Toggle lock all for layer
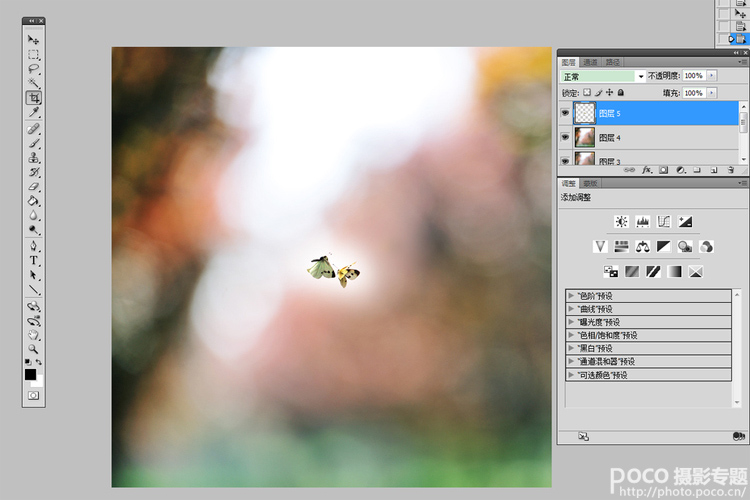750x500 pixels. pyautogui.click(x=621, y=92)
